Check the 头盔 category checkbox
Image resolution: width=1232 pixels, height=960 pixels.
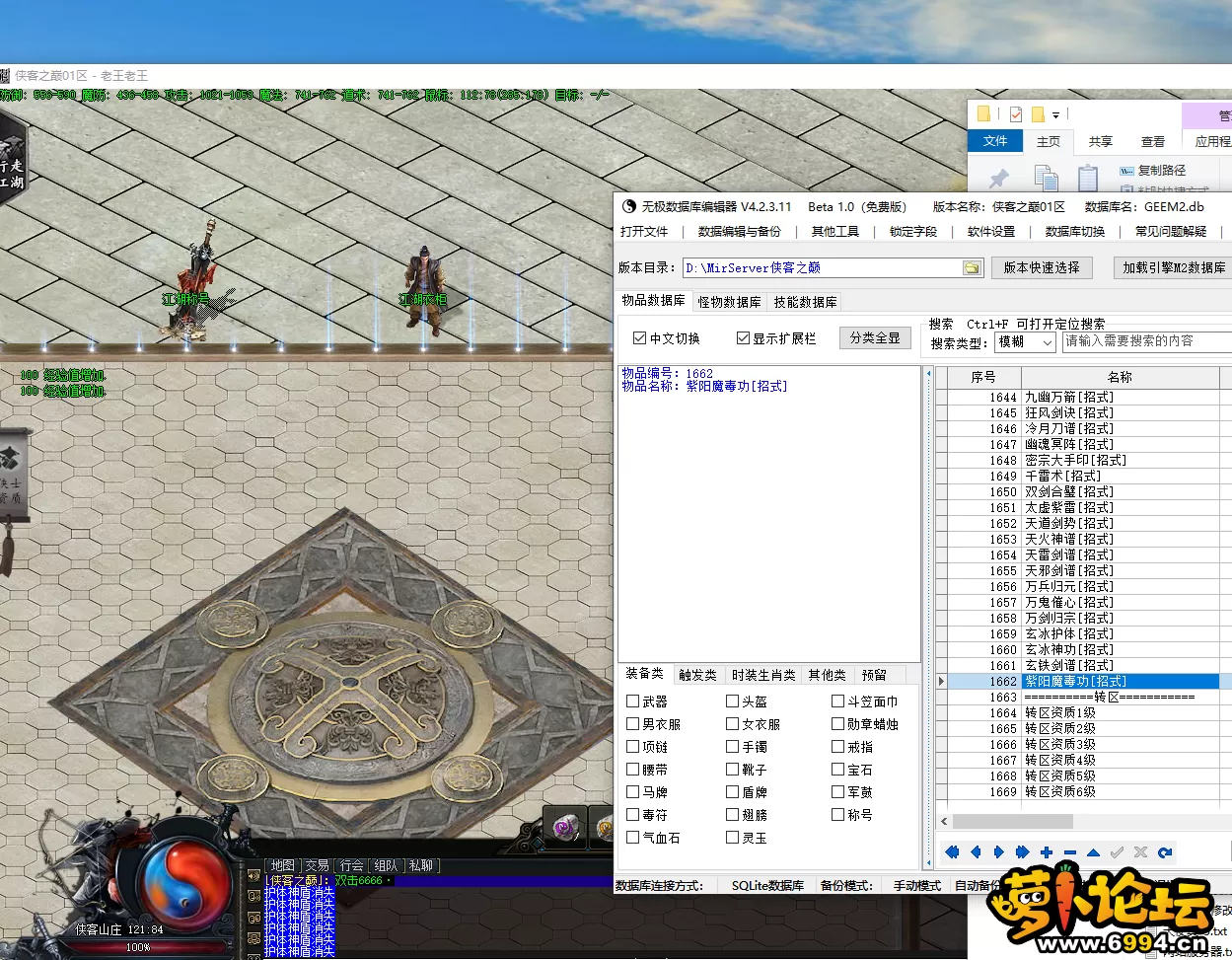(732, 702)
